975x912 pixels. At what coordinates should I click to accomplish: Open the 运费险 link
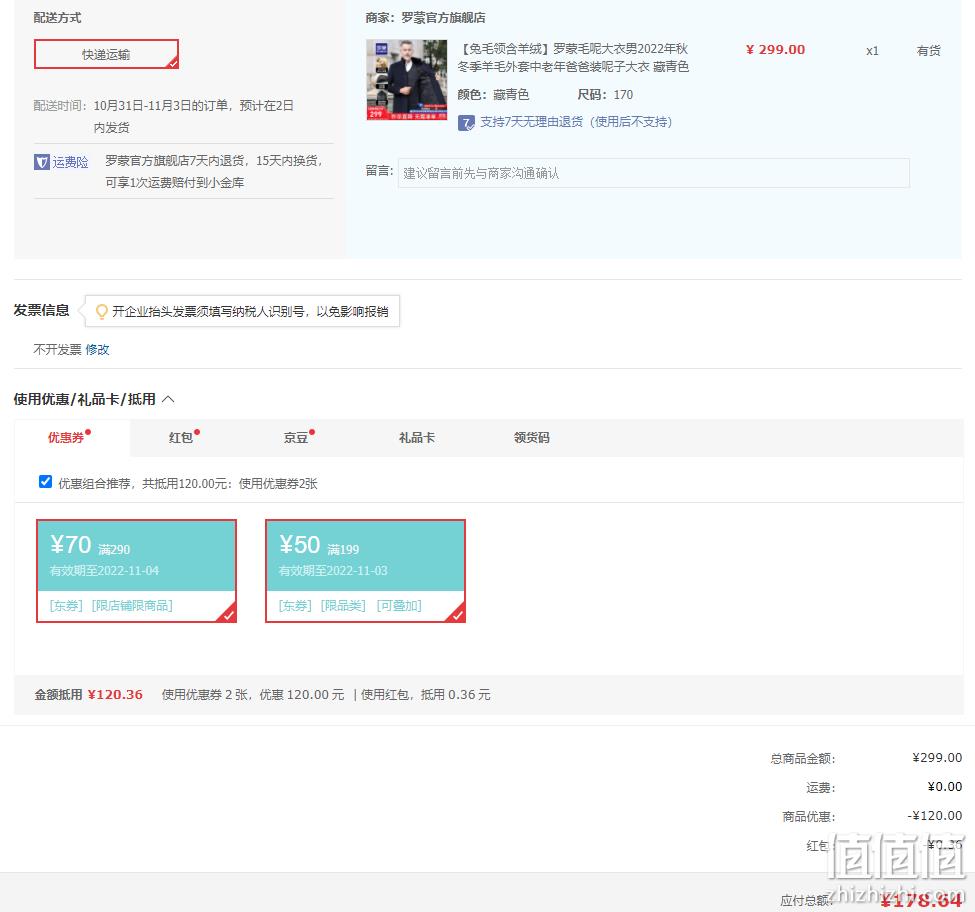tap(70, 162)
